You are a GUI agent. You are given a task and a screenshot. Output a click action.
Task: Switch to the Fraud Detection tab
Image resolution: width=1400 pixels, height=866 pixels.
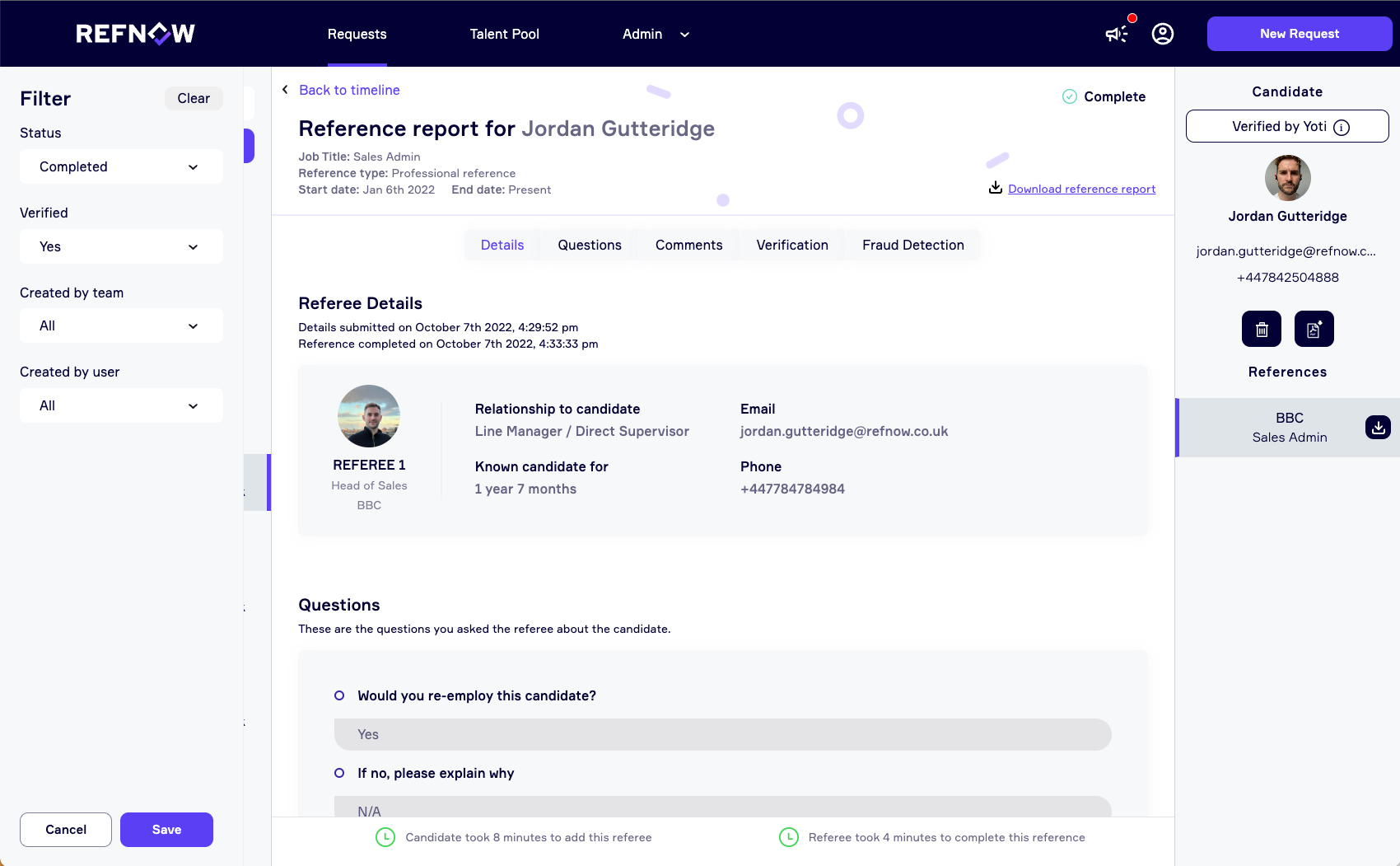913,245
